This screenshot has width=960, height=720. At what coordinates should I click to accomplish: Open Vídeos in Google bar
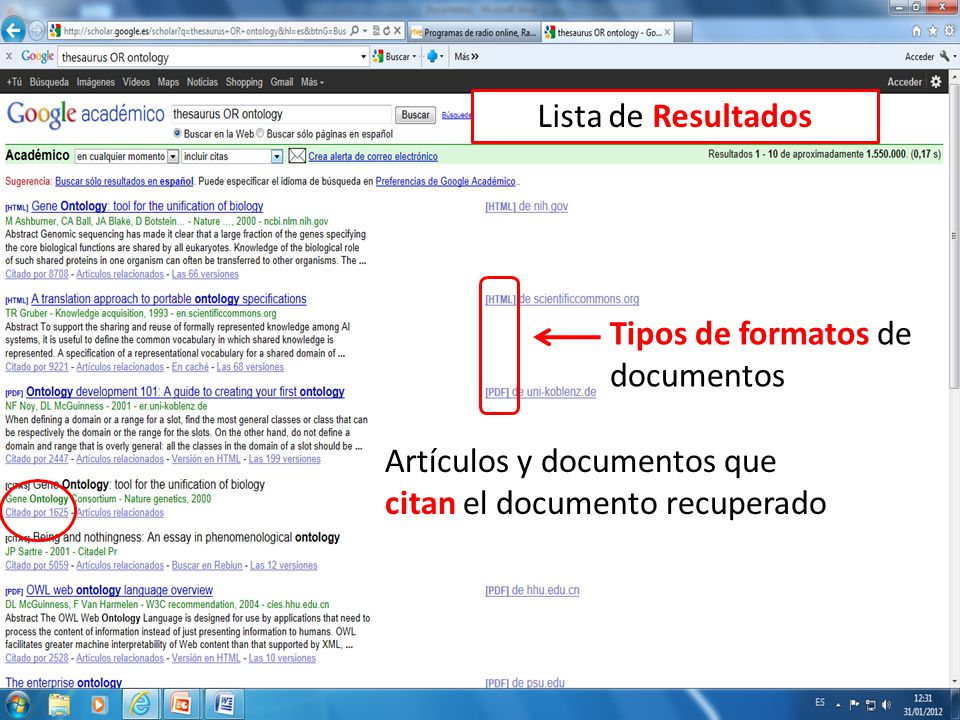[x=136, y=81]
